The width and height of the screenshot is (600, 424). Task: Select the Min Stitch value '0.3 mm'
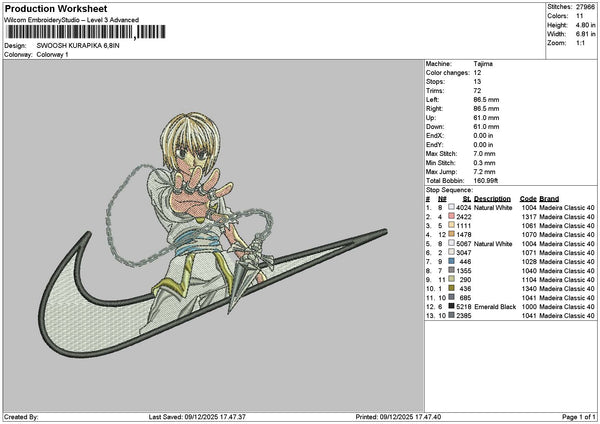(x=484, y=163)
